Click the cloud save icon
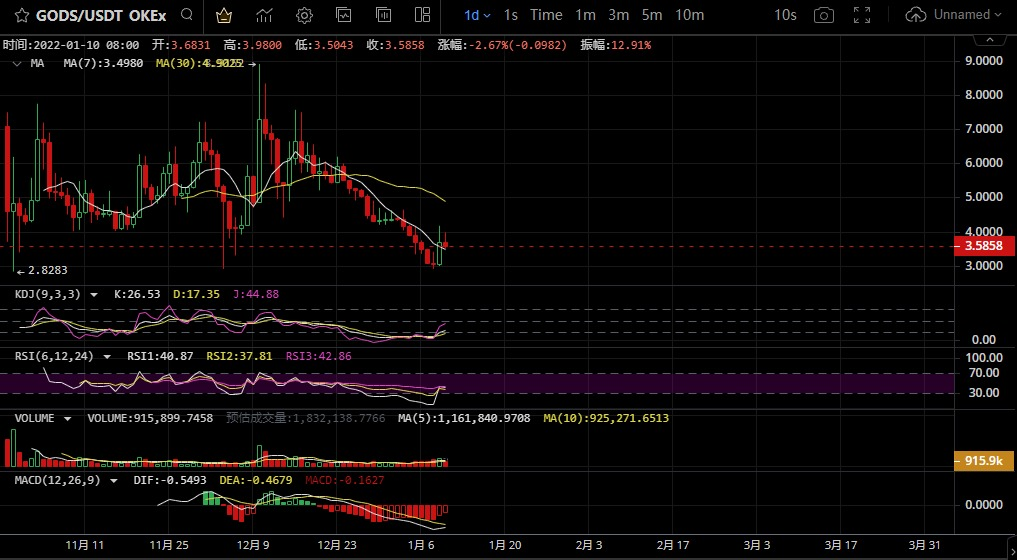This screenshot has width=1017, height=560. [915, 15]
